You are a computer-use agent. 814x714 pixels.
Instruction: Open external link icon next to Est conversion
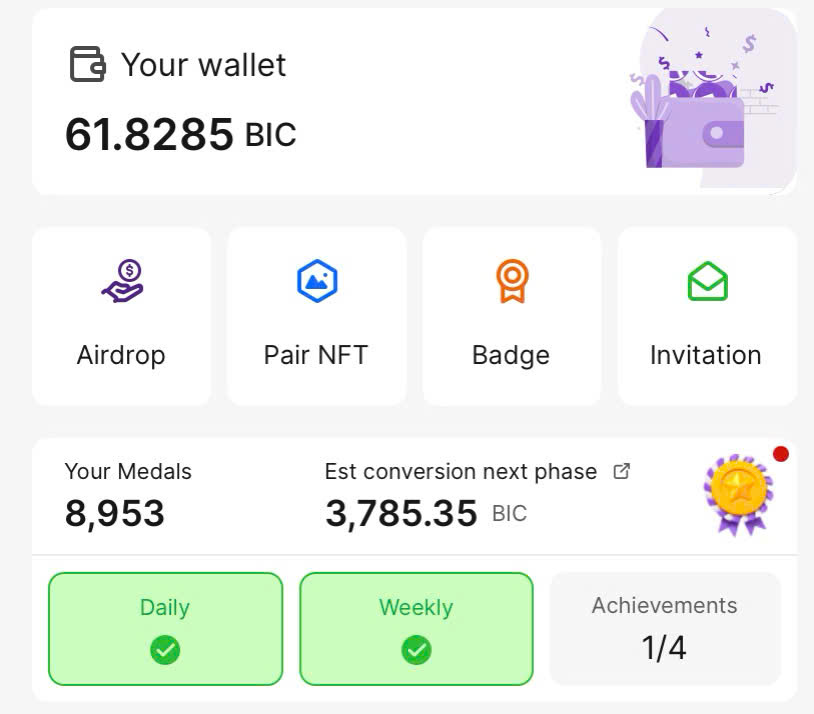click(621, 471)
